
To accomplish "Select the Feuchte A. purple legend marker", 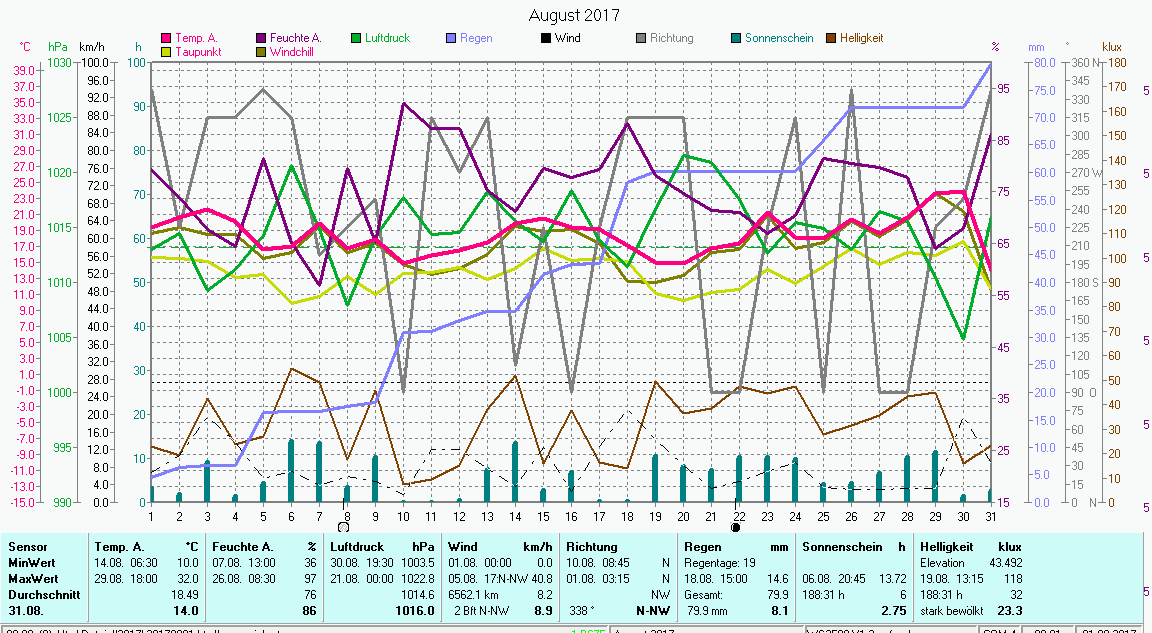I will tap(262, 39).
